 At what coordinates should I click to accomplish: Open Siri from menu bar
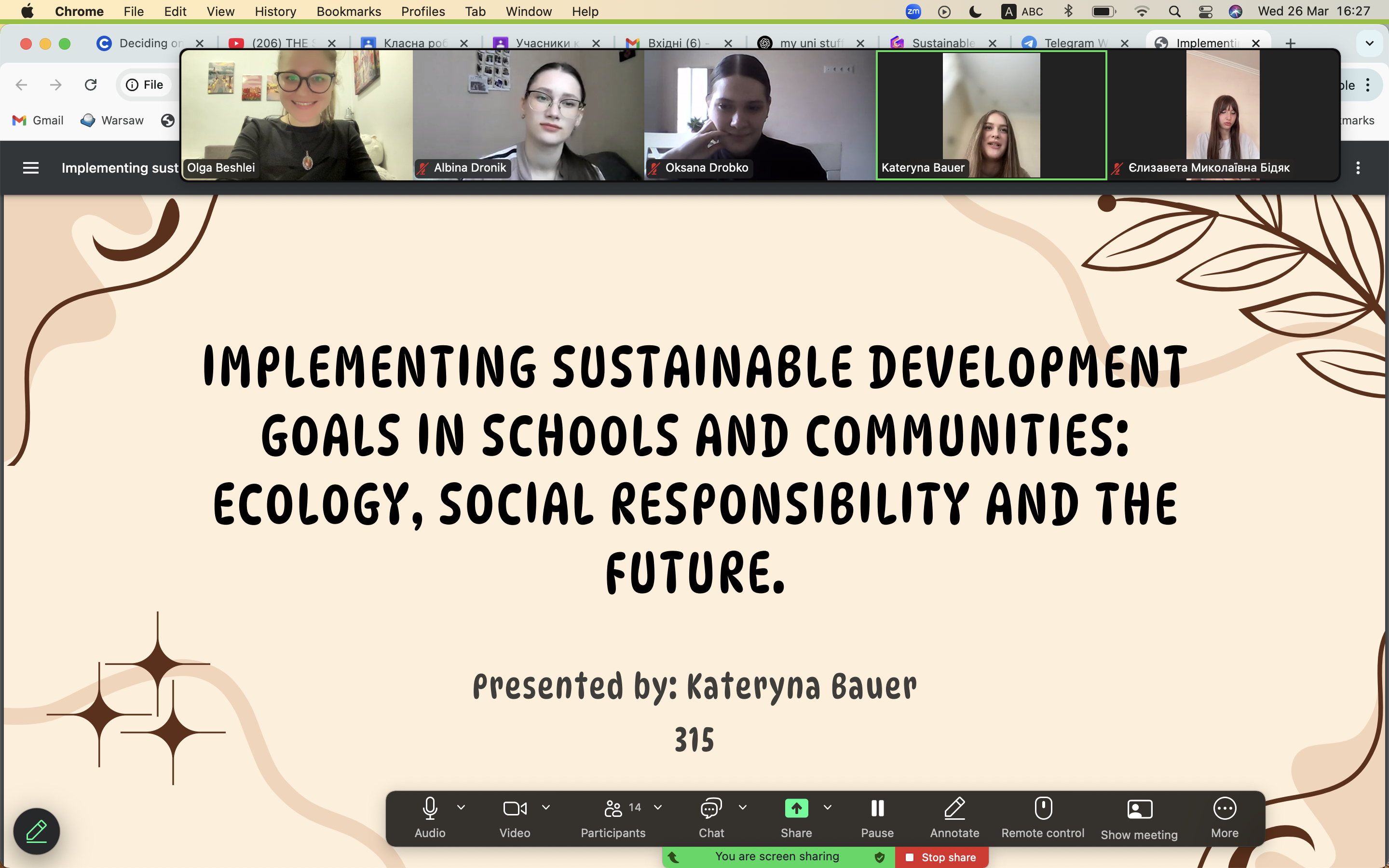point(1235,12)
